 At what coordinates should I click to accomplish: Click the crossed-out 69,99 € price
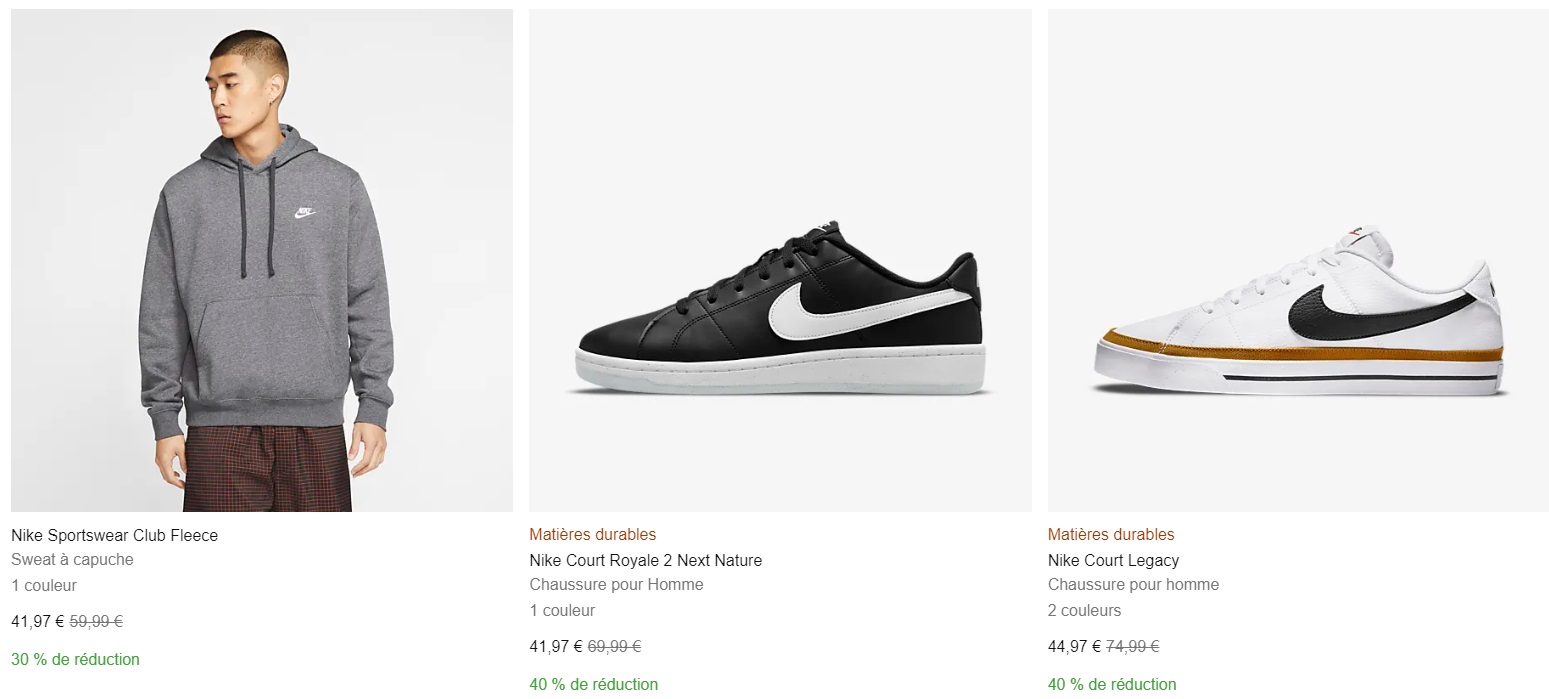pyautogui.click(x=614, y=646)
